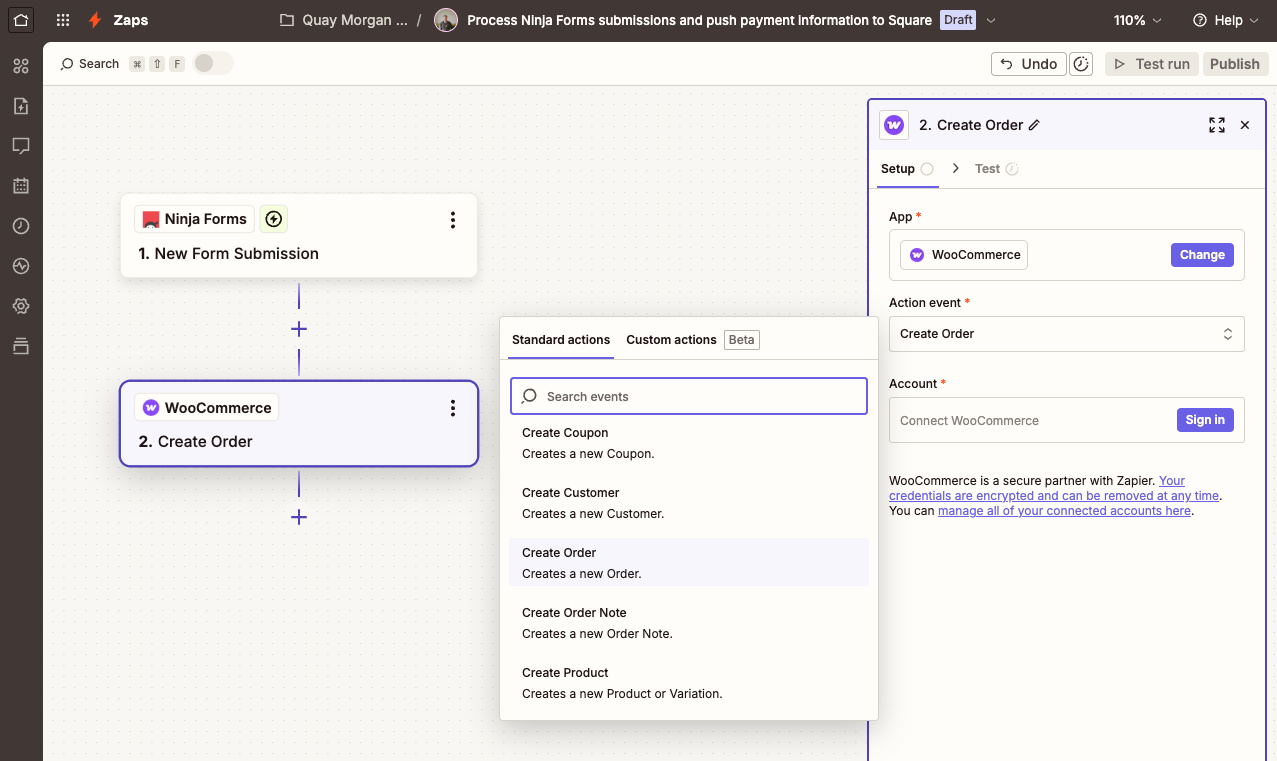Open the calendar icon in left sidebar

click(21, 186)
